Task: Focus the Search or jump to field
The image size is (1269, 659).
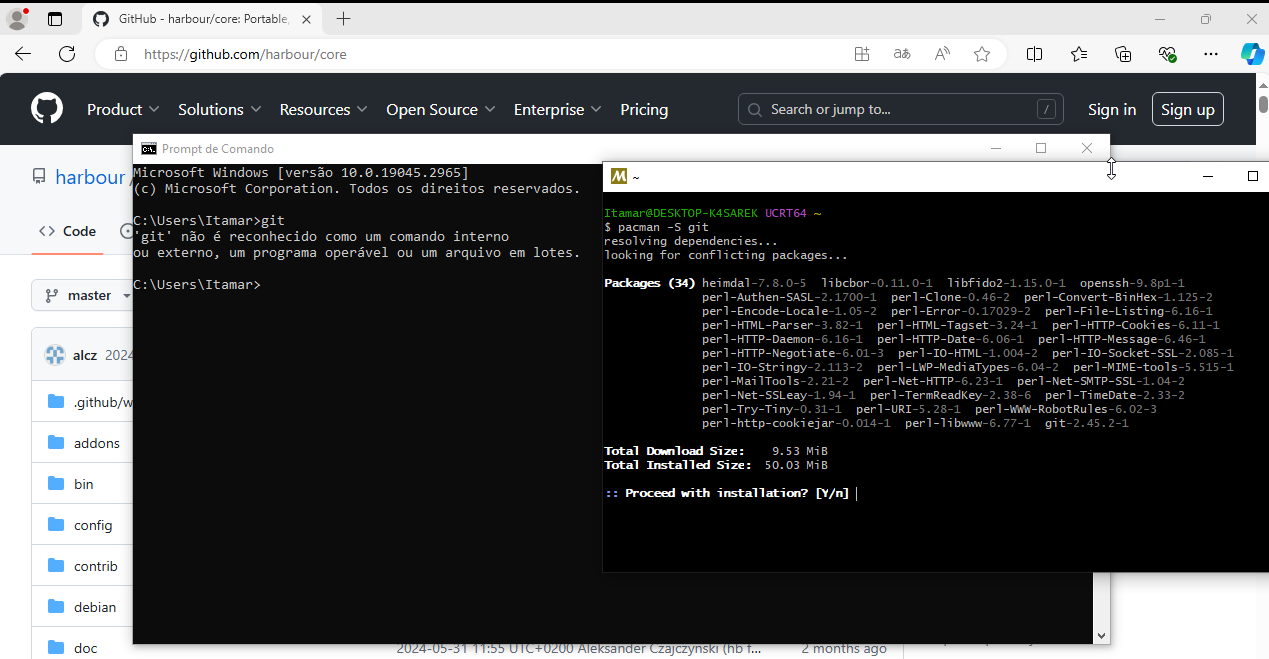Action: 900,109
